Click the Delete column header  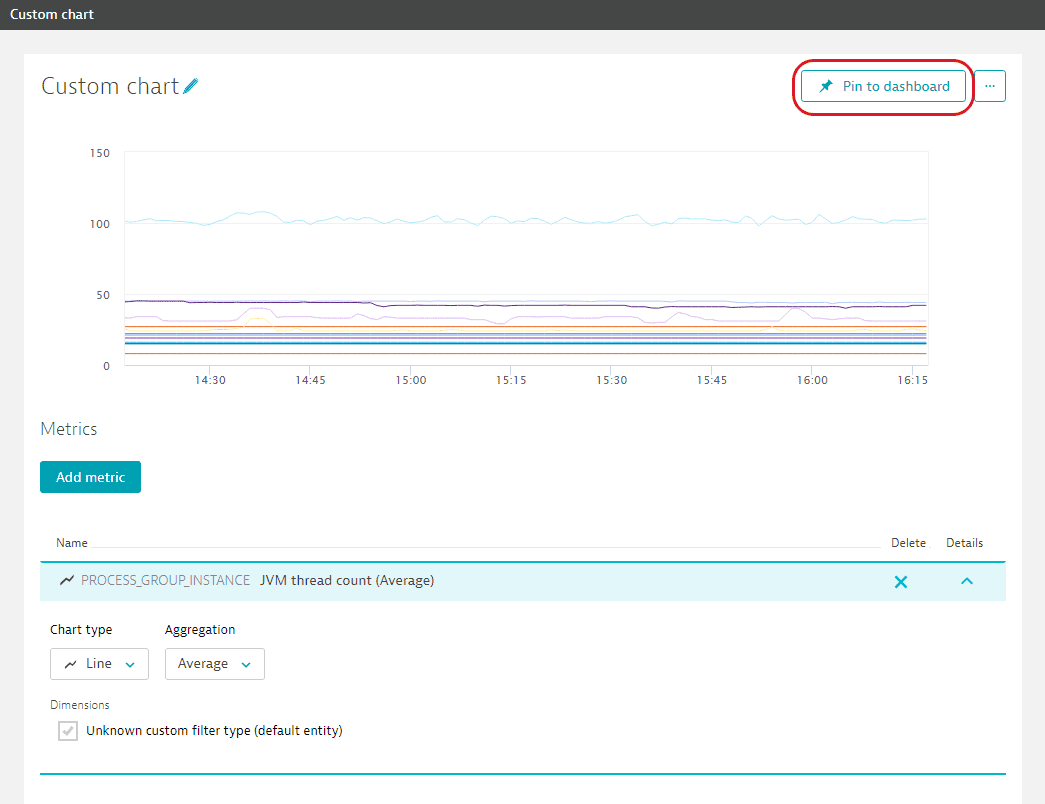pyautogui.click(x=908, y=543)
